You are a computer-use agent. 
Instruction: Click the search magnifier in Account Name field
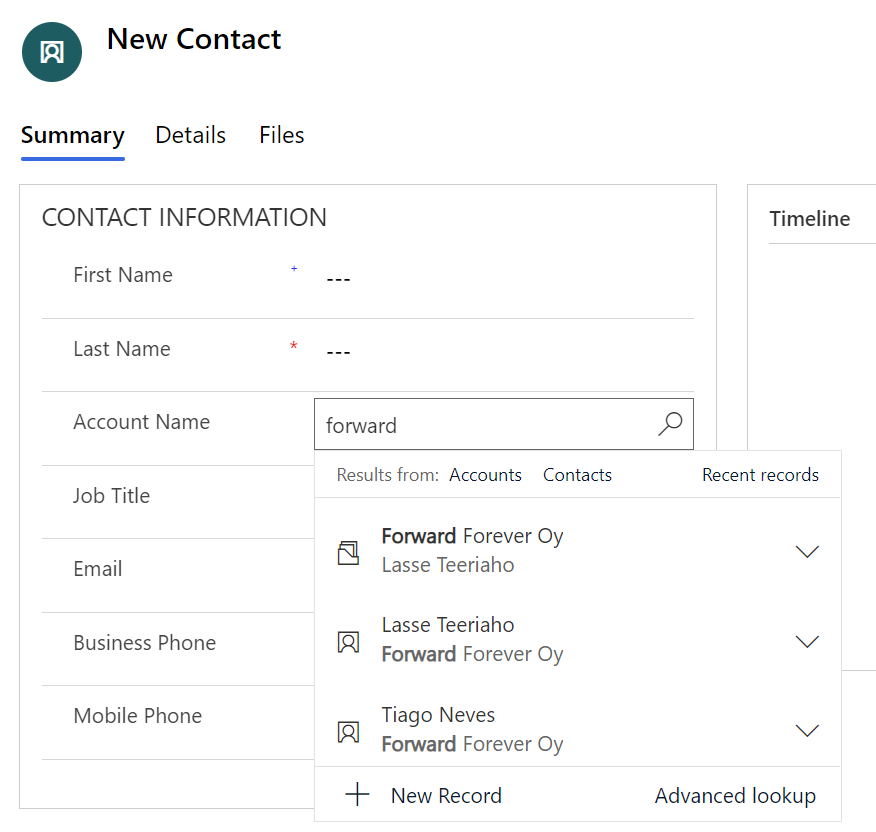tap(670, 424)
